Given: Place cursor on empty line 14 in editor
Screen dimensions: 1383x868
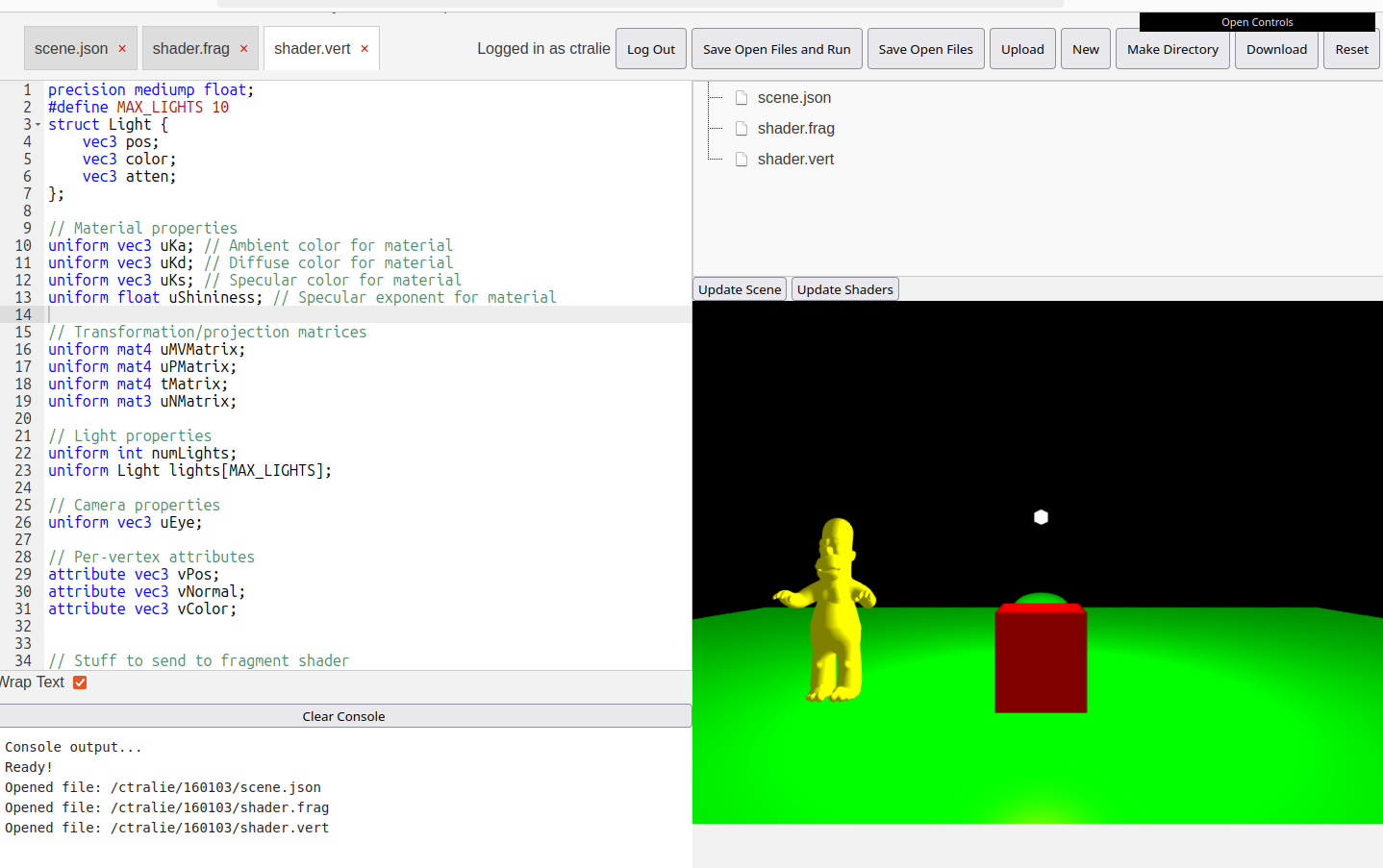Looking at the screenshot, I should [x=365, y=314].
